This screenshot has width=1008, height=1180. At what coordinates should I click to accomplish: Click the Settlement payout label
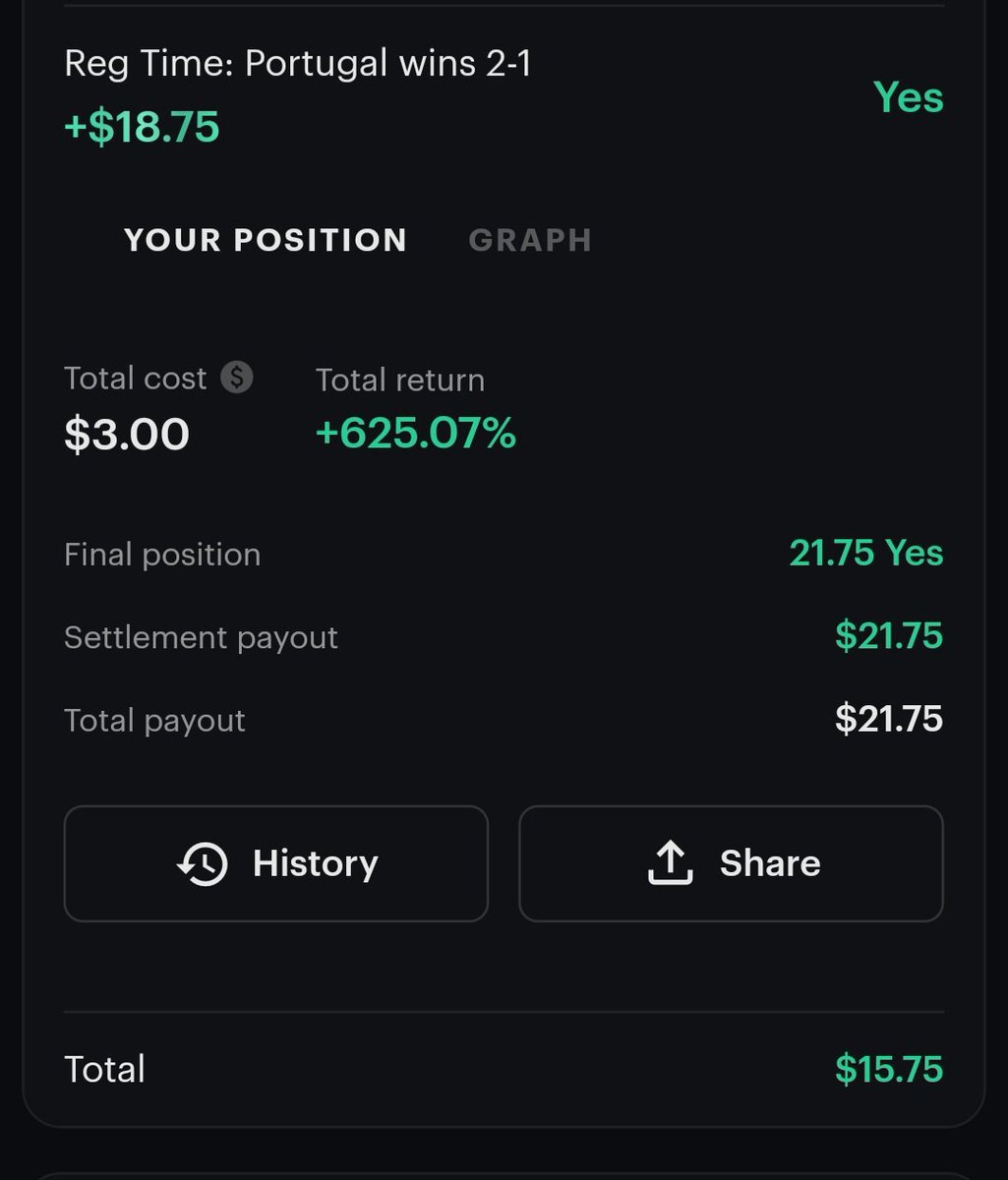201,637
